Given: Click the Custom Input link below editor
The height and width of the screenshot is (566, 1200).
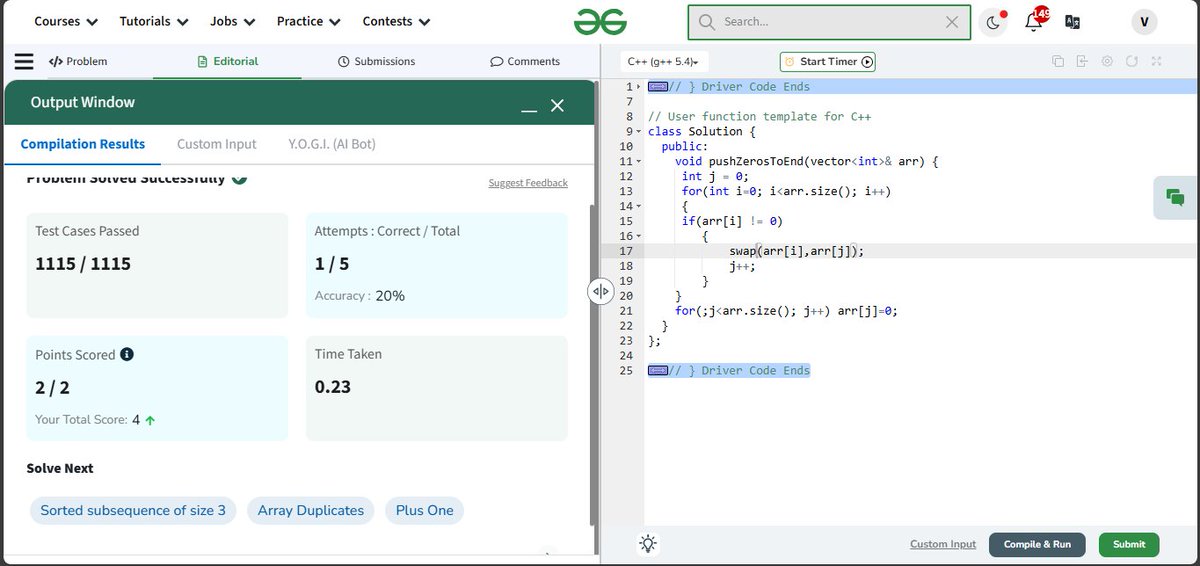Looking at the screenshot, I should [943, 544].
